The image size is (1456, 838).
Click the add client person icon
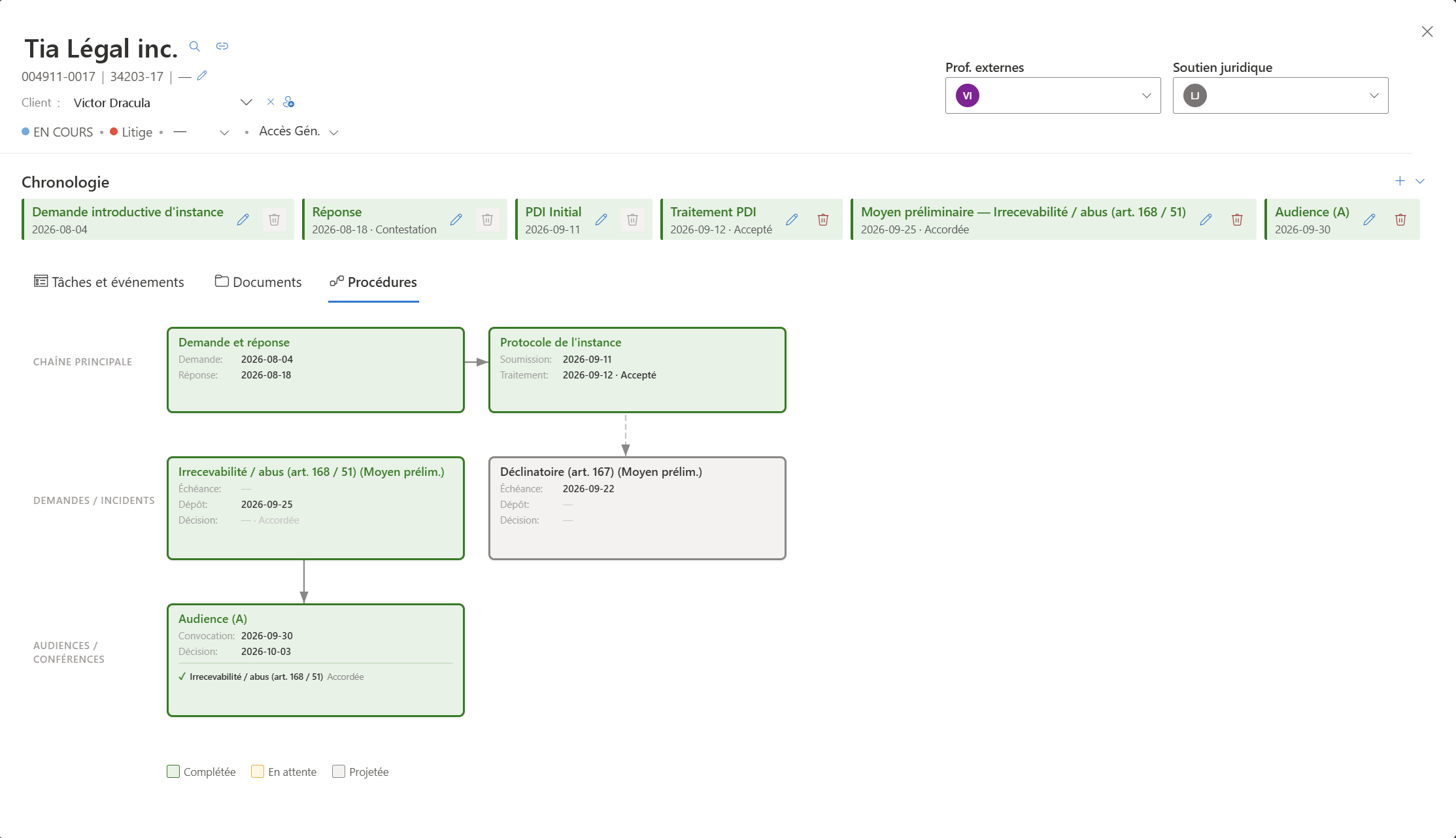pos(288,102)
